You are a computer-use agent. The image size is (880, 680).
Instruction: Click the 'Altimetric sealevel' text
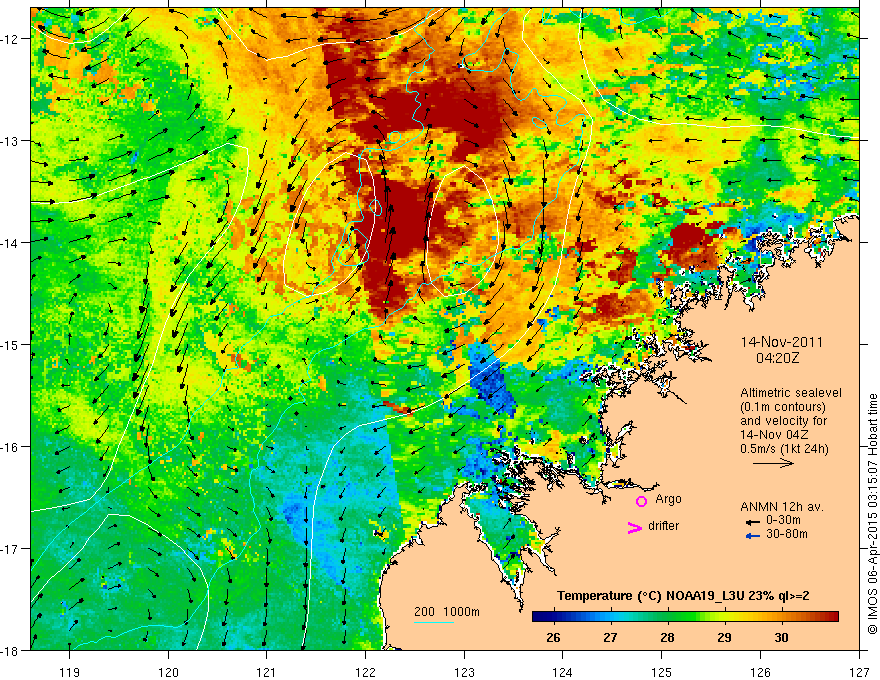(791, 393)
